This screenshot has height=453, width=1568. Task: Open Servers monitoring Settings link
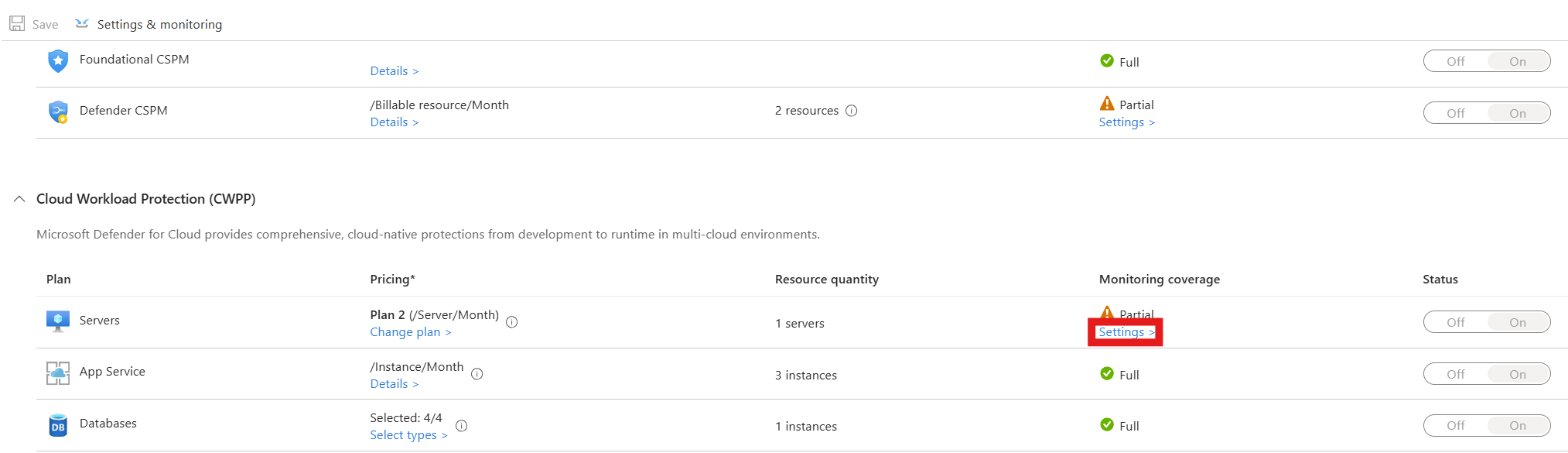click(1126, 332)
